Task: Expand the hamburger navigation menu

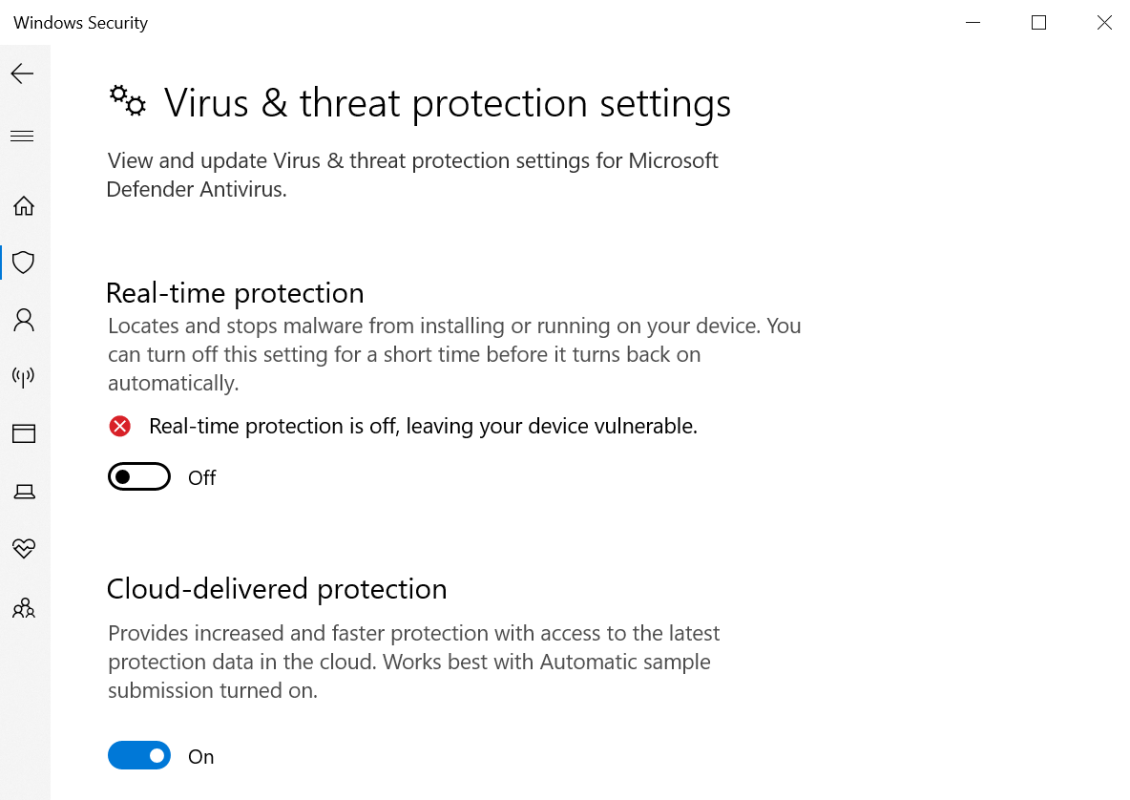Action: pos(22,136)
